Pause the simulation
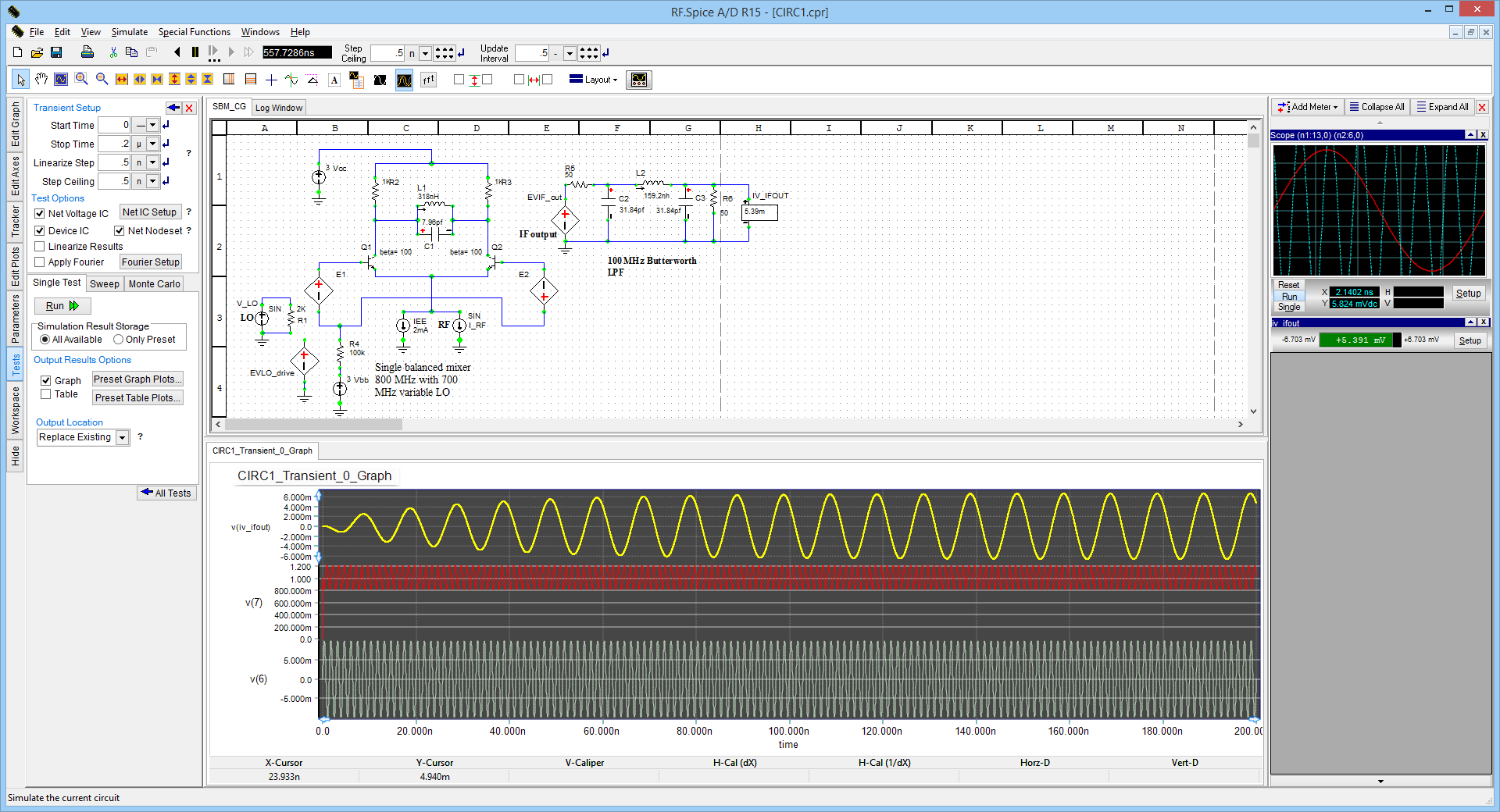The image size is (1500, 812). click(195, 52)
